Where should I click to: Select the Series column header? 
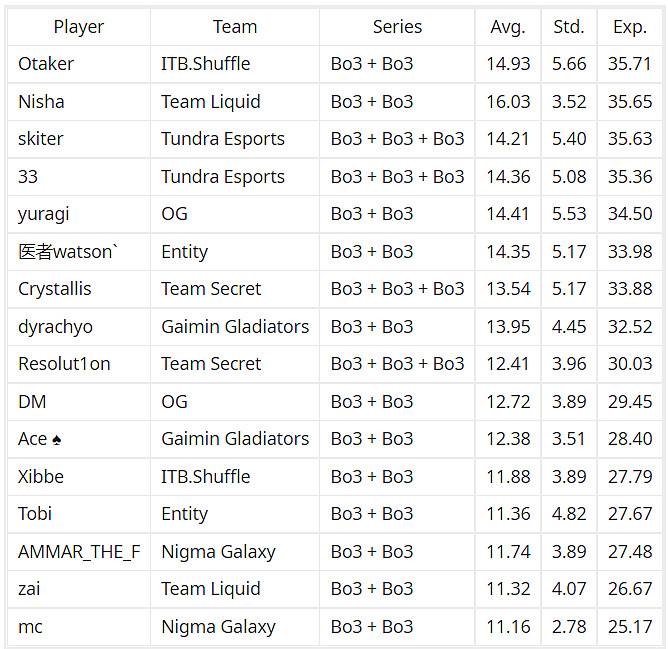(x=397, y=27)
